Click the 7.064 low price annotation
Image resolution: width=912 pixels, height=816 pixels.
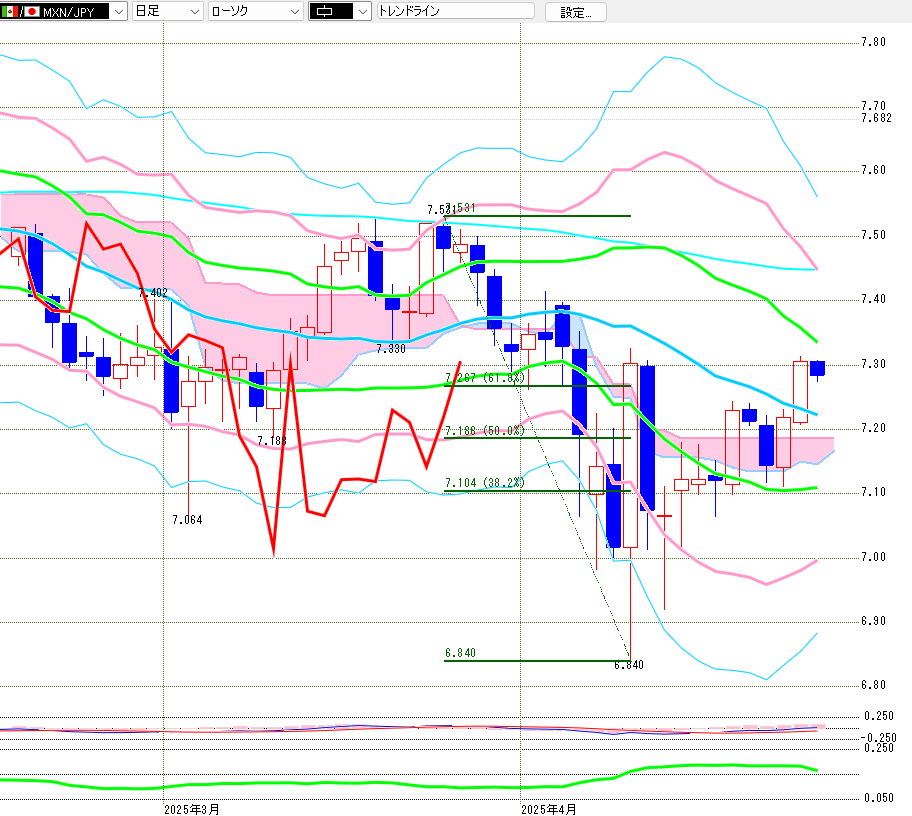(187, 520)
